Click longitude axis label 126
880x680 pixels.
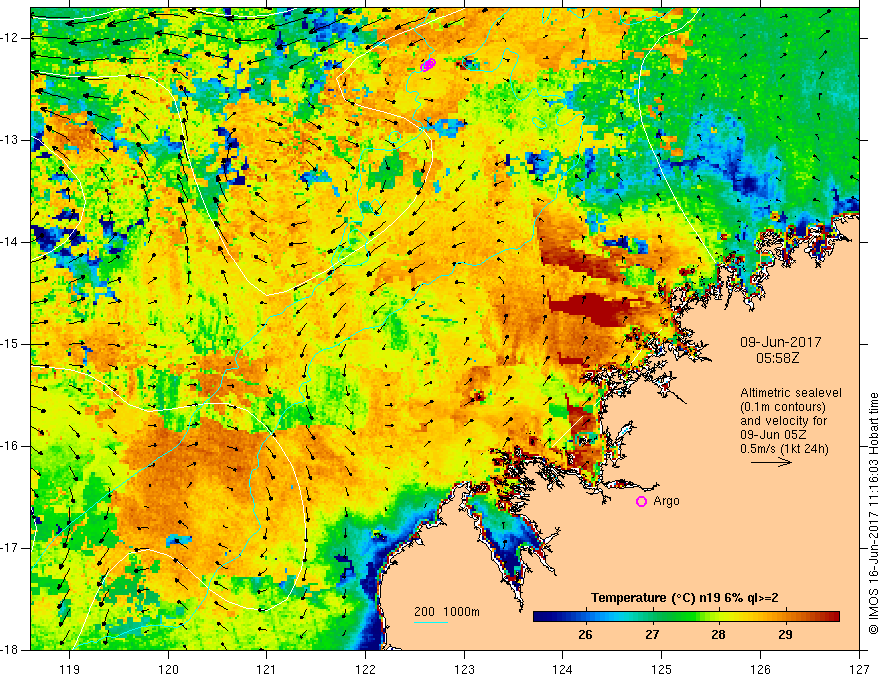coord(760,669)
